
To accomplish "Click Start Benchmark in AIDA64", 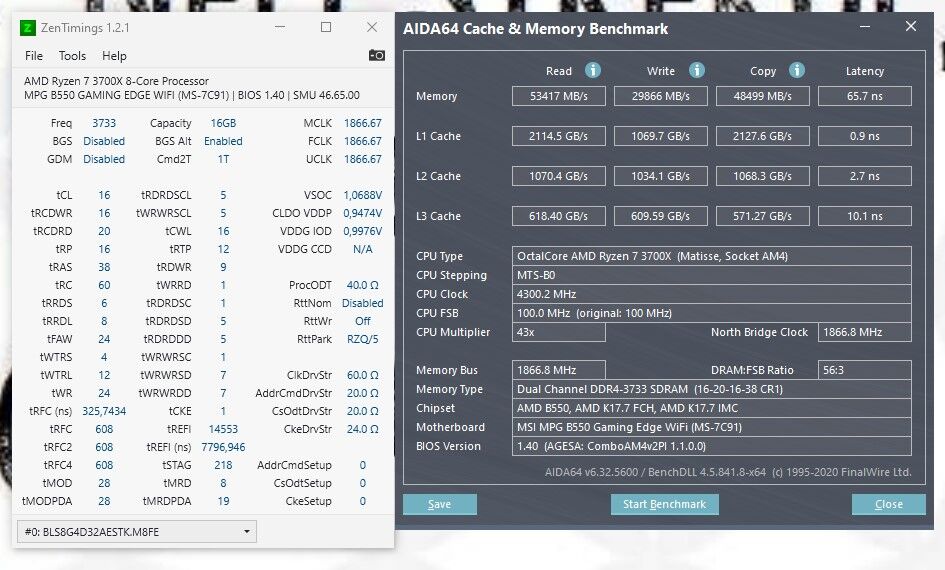I will pyautogui.click(x=664, y=504).
